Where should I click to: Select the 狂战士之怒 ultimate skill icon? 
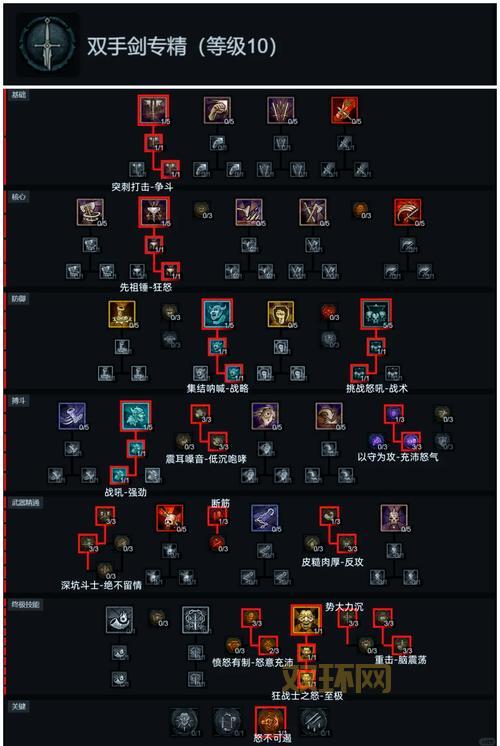pos(306,620)
